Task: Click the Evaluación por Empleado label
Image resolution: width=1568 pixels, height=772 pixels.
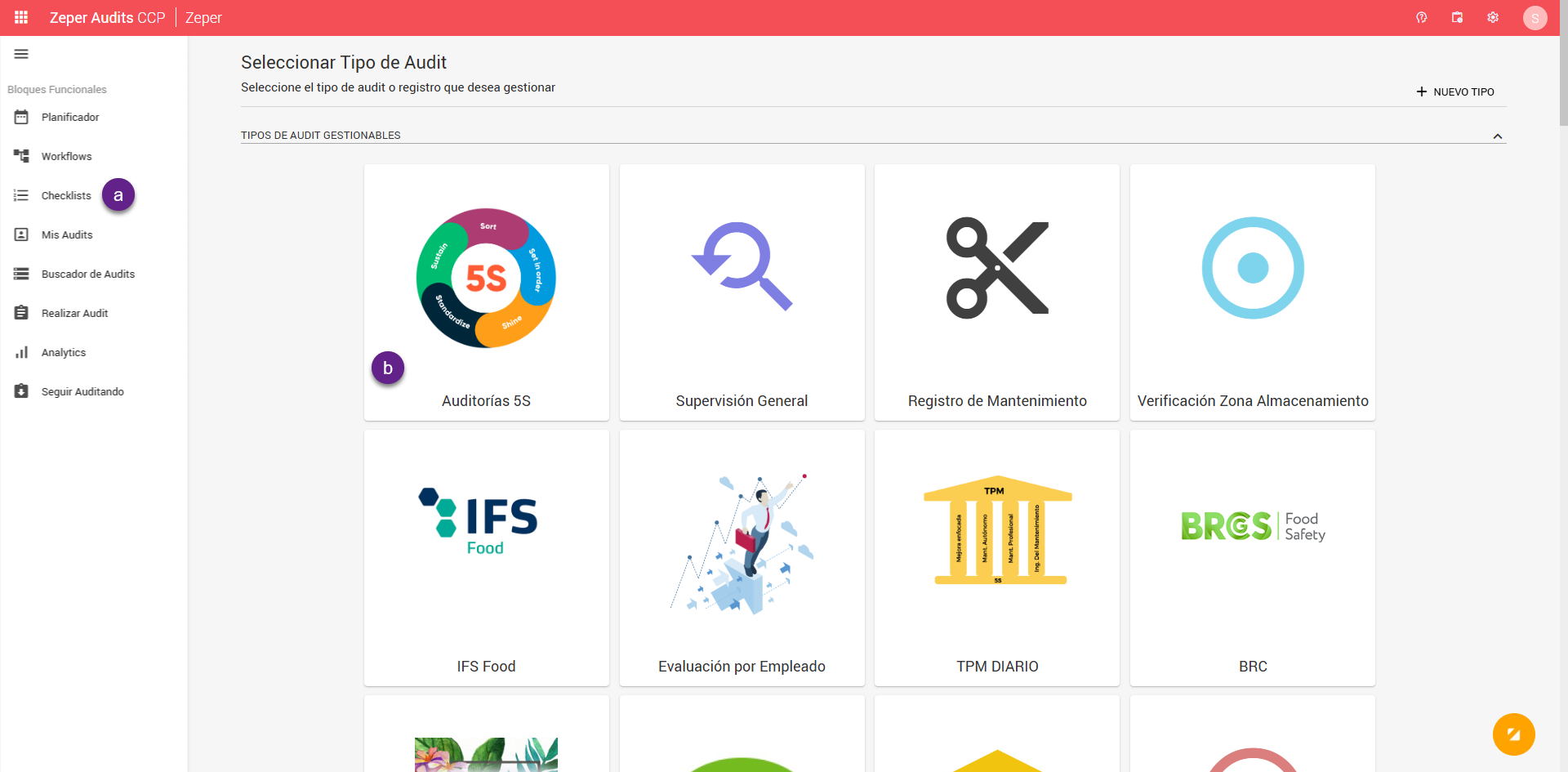Action: point(742,667)
